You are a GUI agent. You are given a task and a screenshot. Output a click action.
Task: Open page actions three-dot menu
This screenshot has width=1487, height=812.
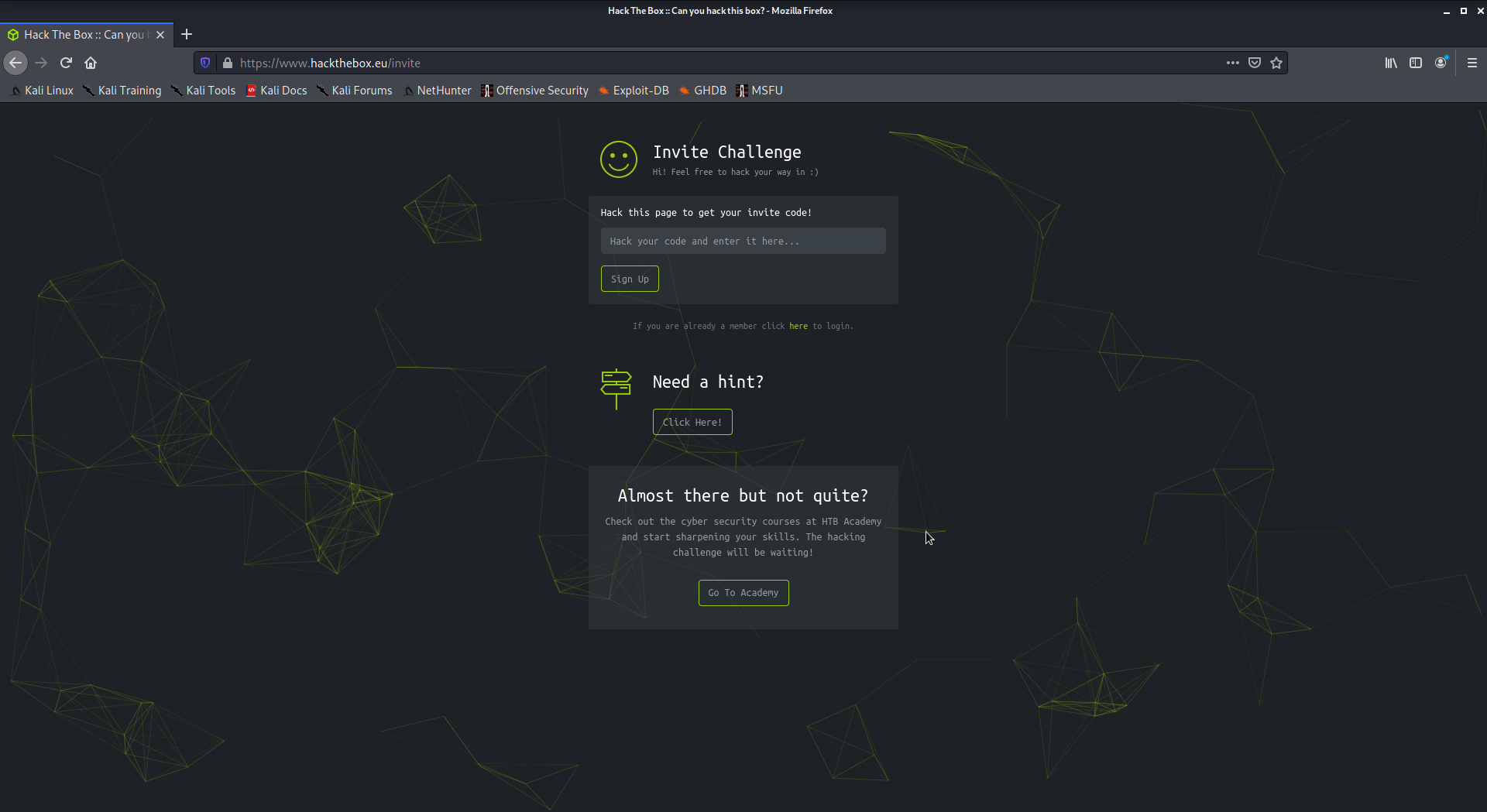[1233, 63]
